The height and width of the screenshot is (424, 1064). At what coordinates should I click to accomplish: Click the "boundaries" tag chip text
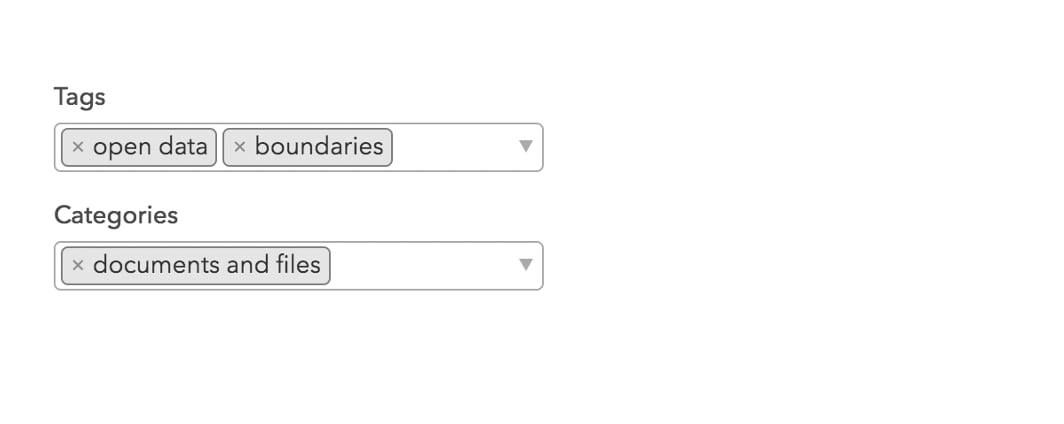[319, 147]
